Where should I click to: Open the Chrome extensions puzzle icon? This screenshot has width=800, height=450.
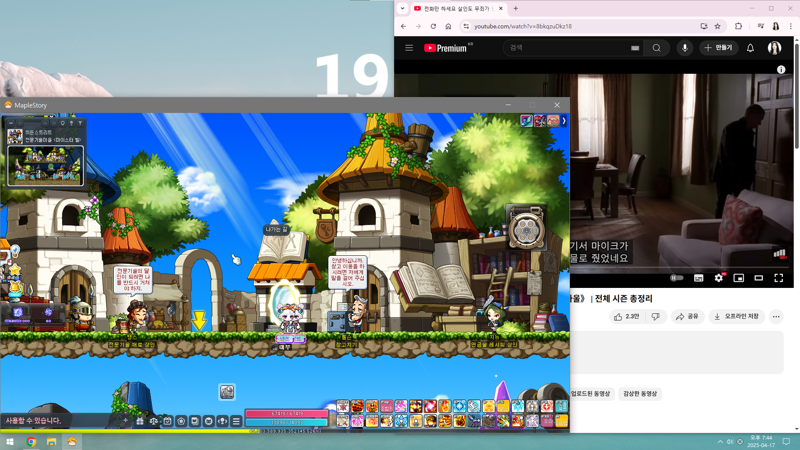pyautogui.click(x=738, y=27)
